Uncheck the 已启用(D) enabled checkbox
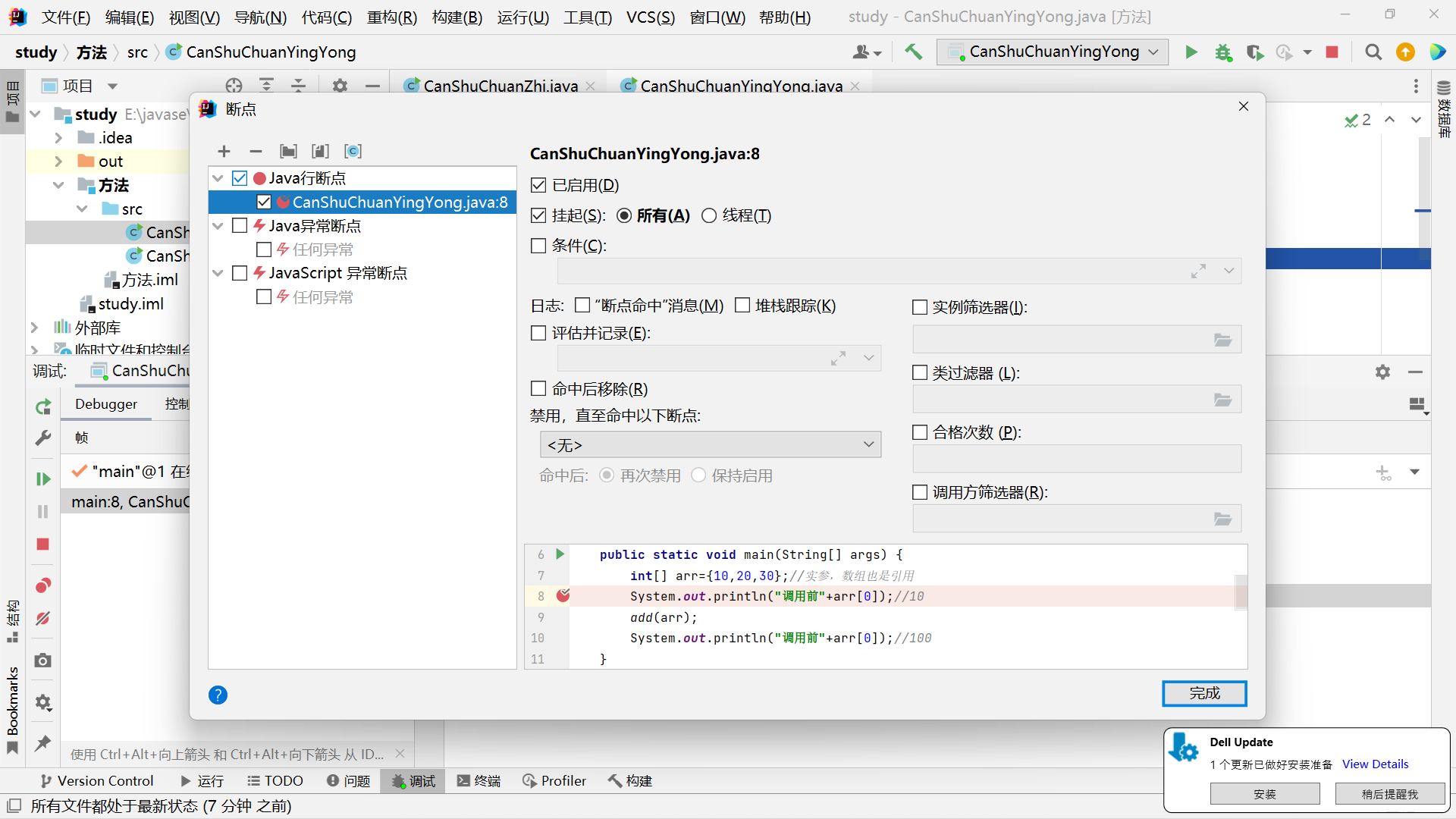1456x819 pixels. click(x=538, y=185)
